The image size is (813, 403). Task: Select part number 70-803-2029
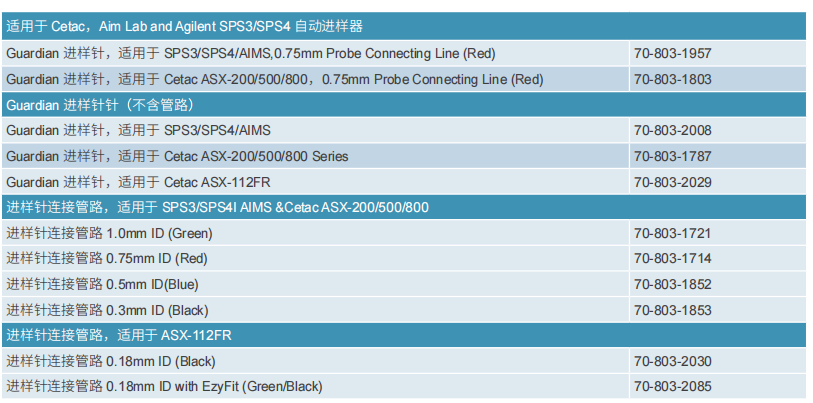673,182
